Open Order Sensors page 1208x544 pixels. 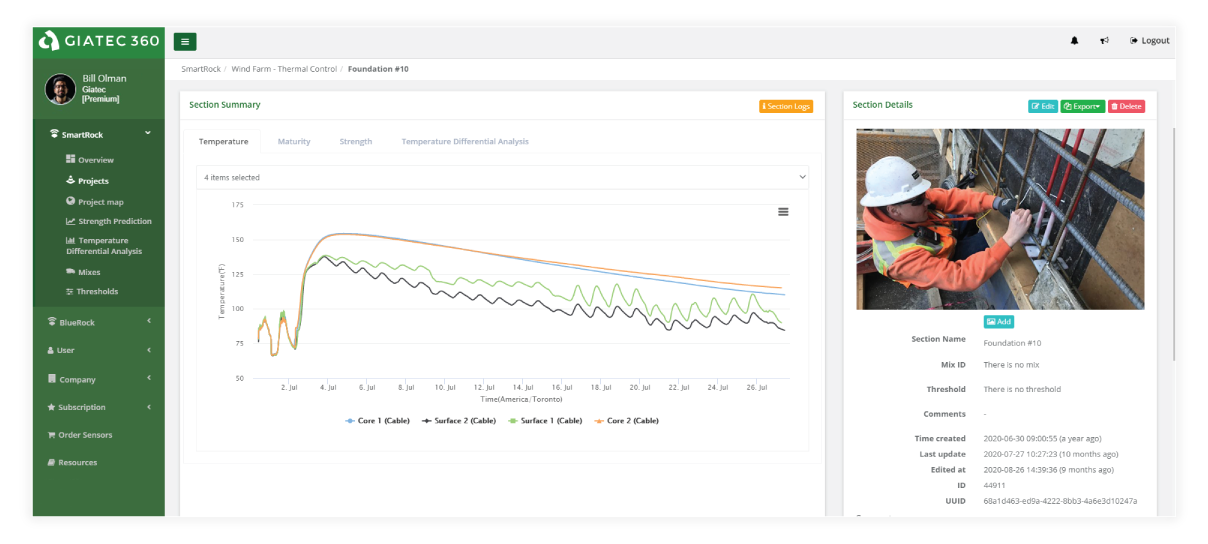point(84,435)
